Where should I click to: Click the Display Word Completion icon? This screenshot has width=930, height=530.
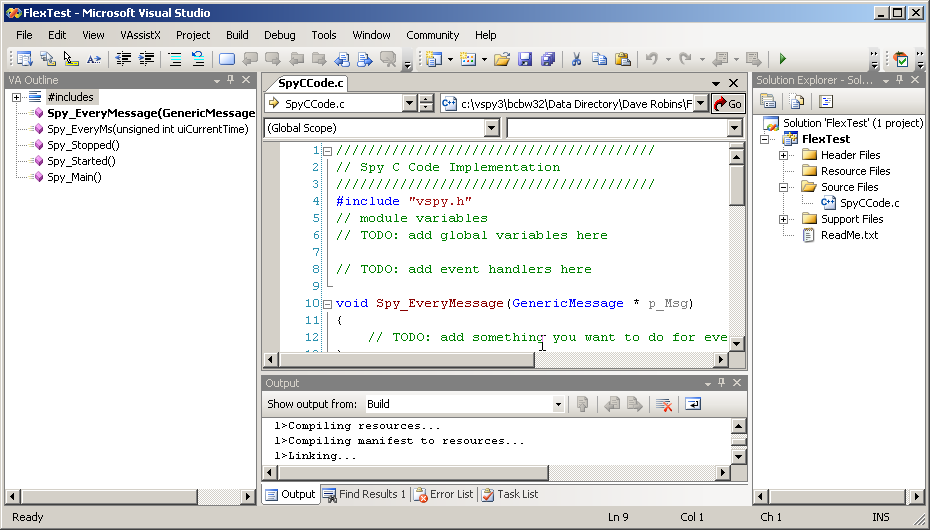tap(94, 59)
